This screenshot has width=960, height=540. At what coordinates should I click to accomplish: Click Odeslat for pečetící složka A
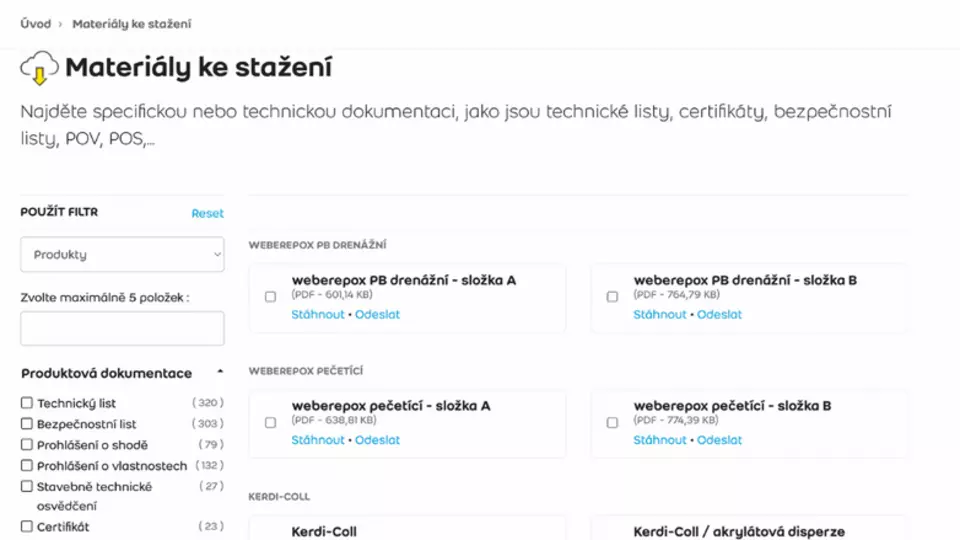tap(377, 440)
